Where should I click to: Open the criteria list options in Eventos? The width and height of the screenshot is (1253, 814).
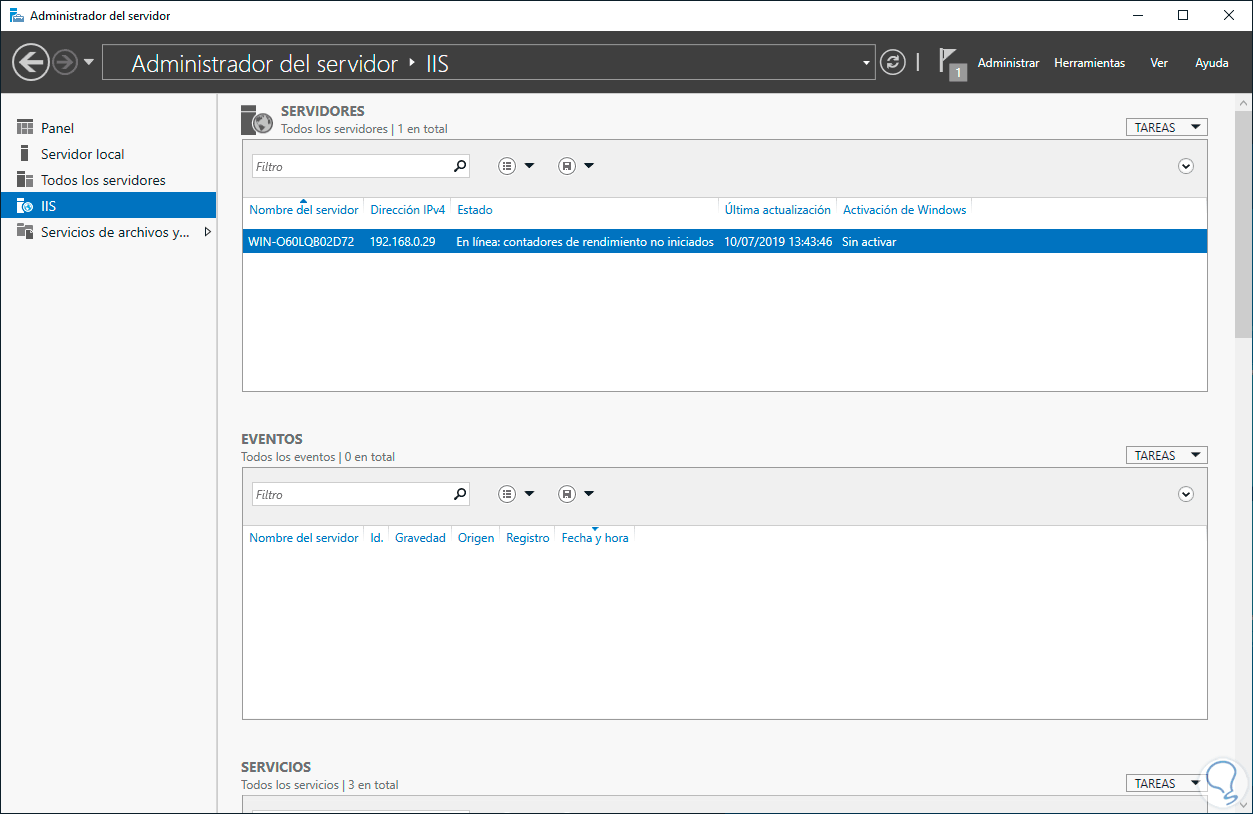point(516,494)
